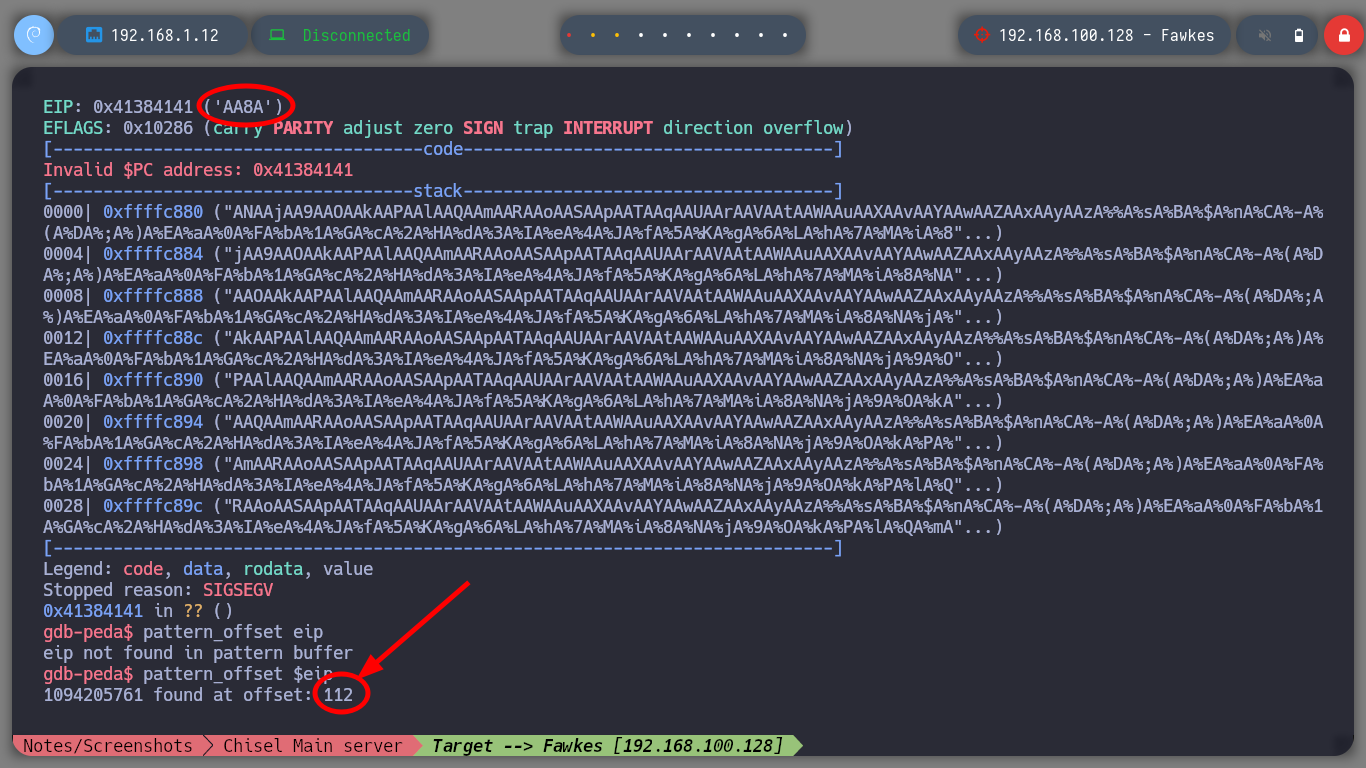Switch to the second workspace dot

click(x=593, y=35)
